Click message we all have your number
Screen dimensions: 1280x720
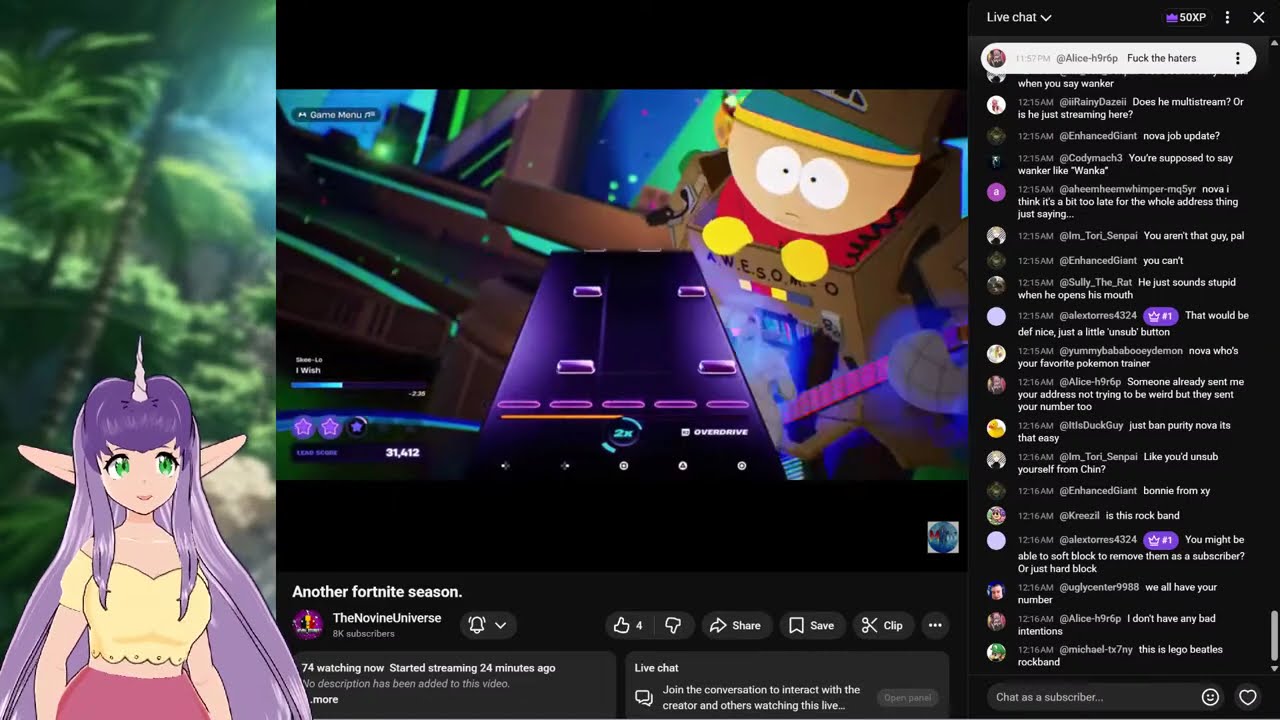pyautogui.click(x=1117, y=594)
